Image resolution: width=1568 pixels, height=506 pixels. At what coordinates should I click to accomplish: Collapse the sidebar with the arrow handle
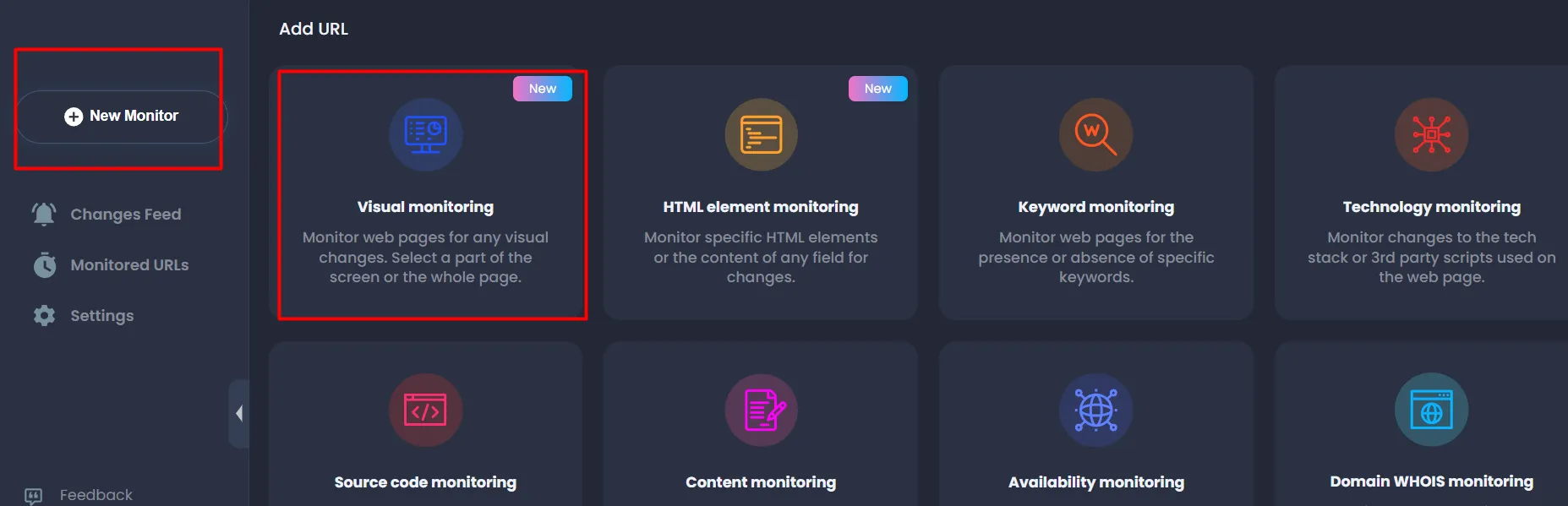[x=239, y=413]
